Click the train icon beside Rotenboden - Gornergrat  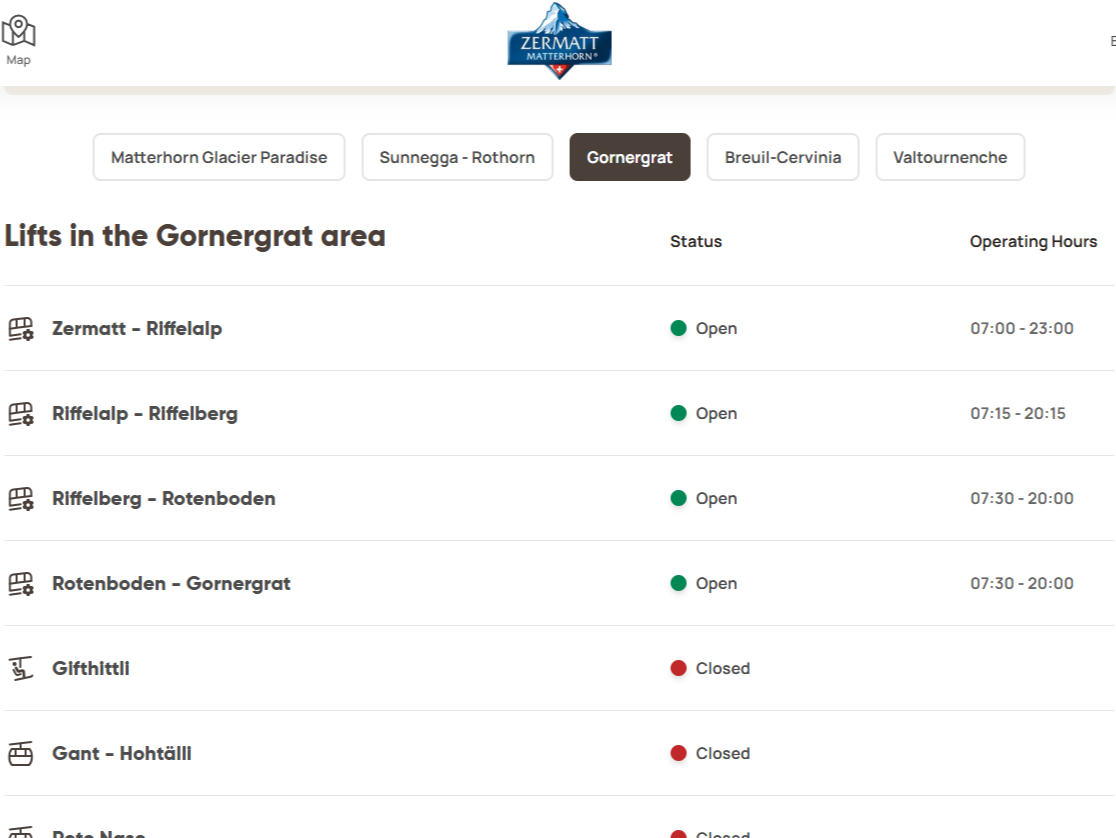(x=21, y=584)
